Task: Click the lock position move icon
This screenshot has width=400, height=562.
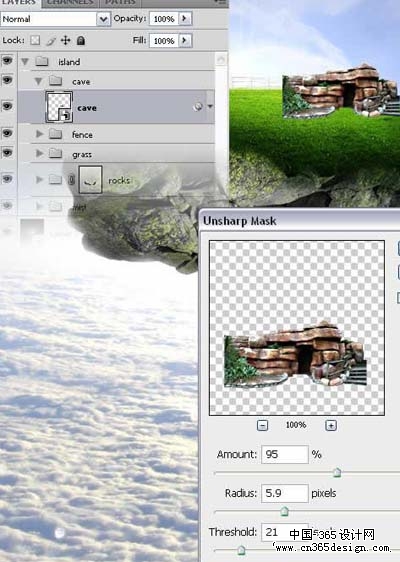Action: (65, 40)
